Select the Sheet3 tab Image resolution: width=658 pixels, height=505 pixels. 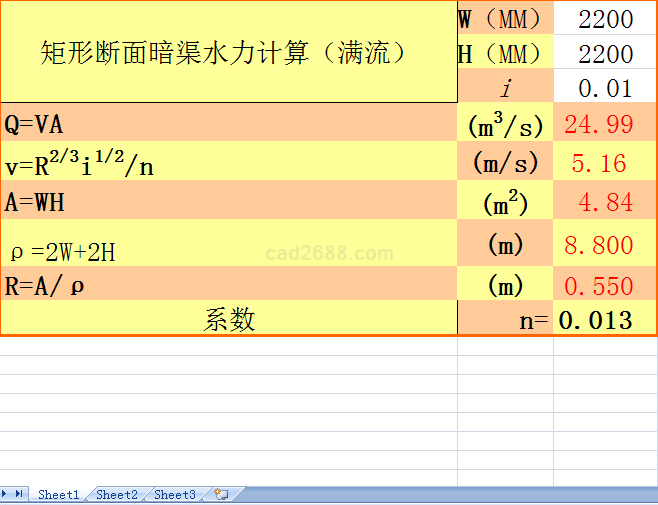pos(174,494)
